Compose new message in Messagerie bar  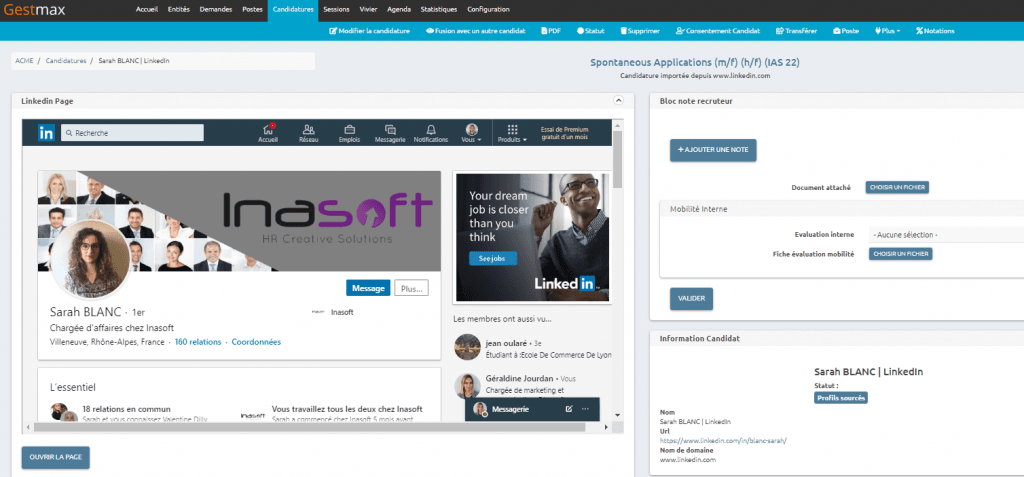click(x=569, y=409)
